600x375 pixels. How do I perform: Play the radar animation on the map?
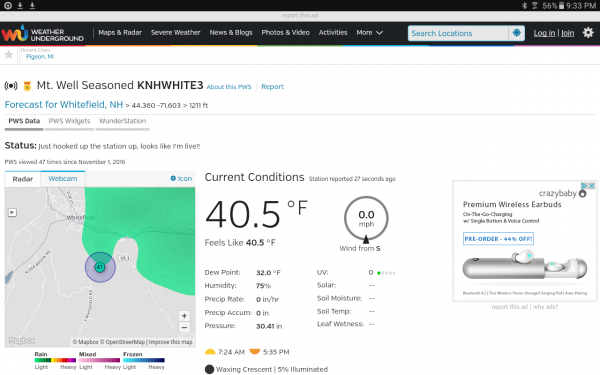click(12, 212)
